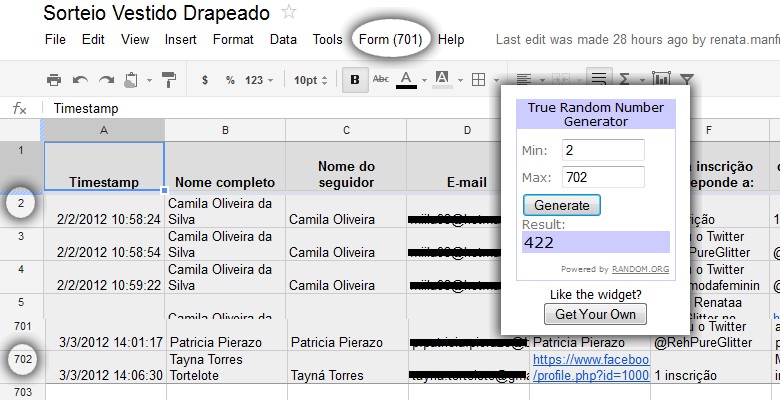Image resolution: width=780 pixels, height=400 pixels.
Task: Click cell with 2/2/2012 10:58:24
Action: pyautogui.click(x=104, y=211)
